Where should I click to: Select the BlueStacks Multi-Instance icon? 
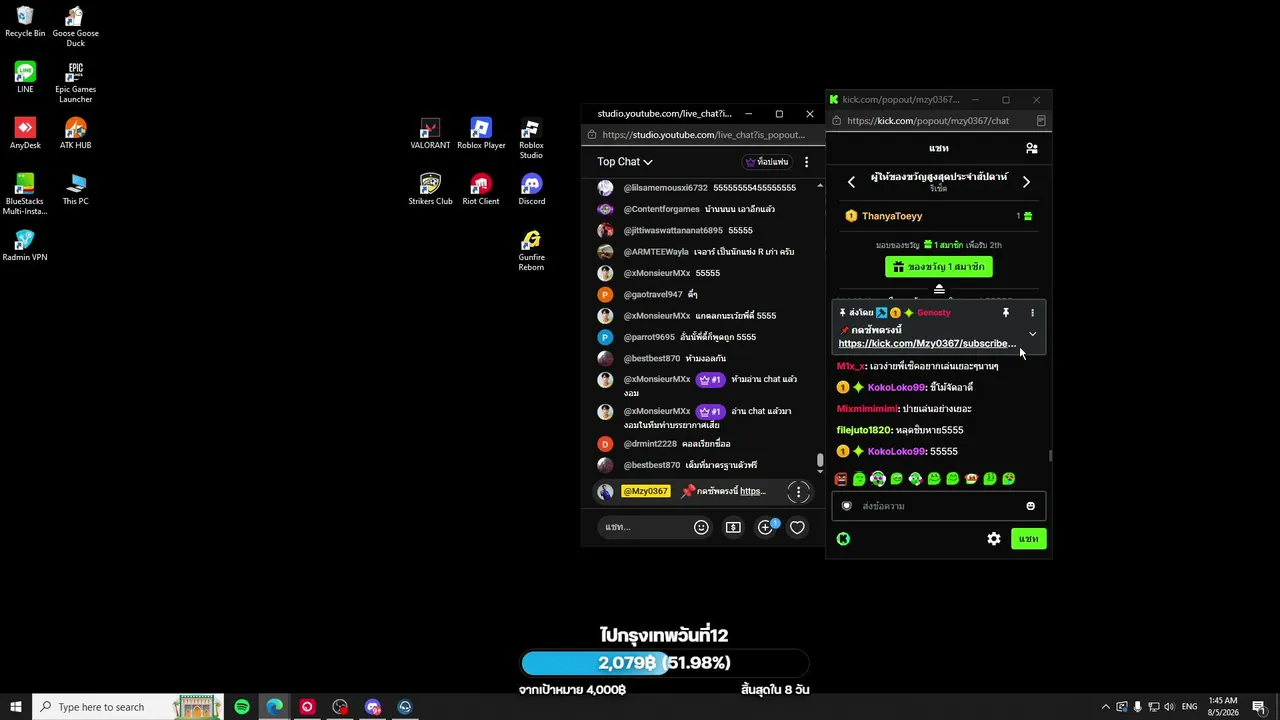point(25,195)
